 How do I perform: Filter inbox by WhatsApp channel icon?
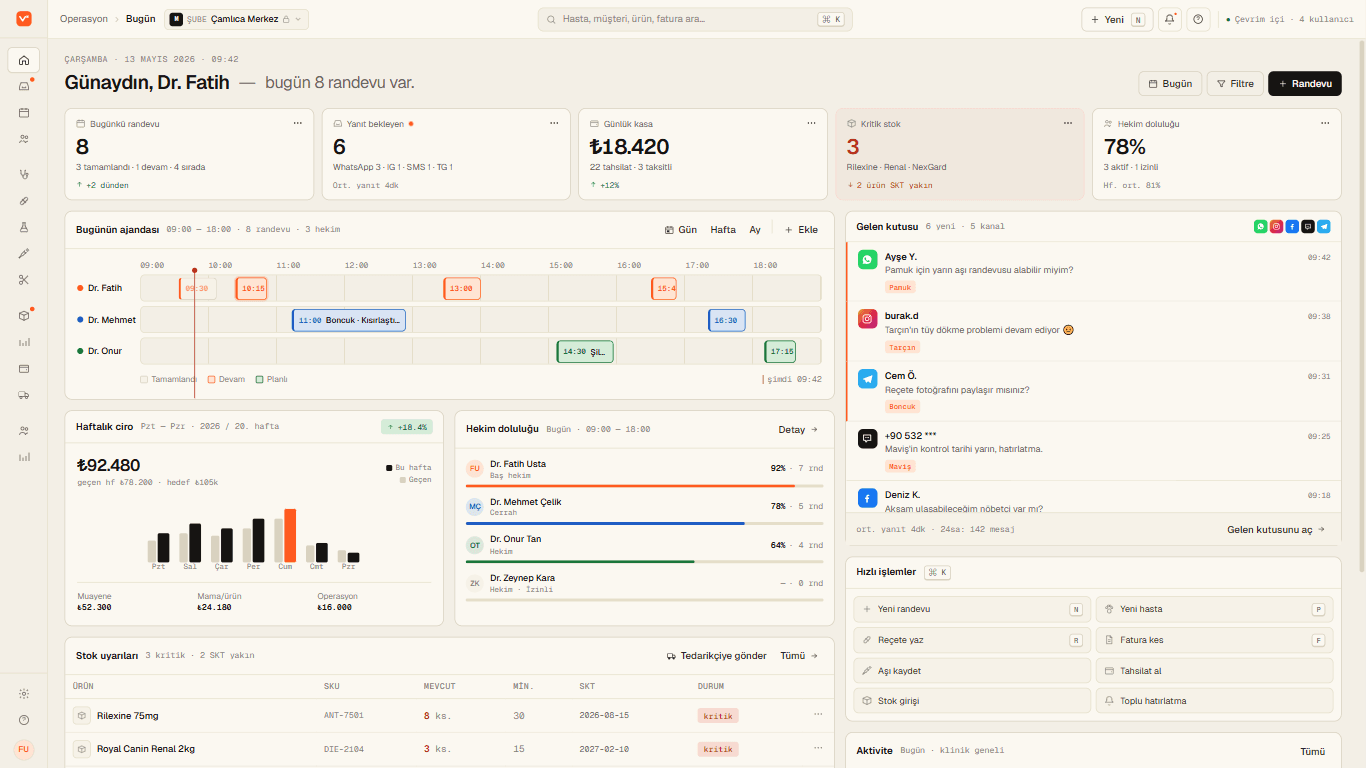pos(1260,227)
